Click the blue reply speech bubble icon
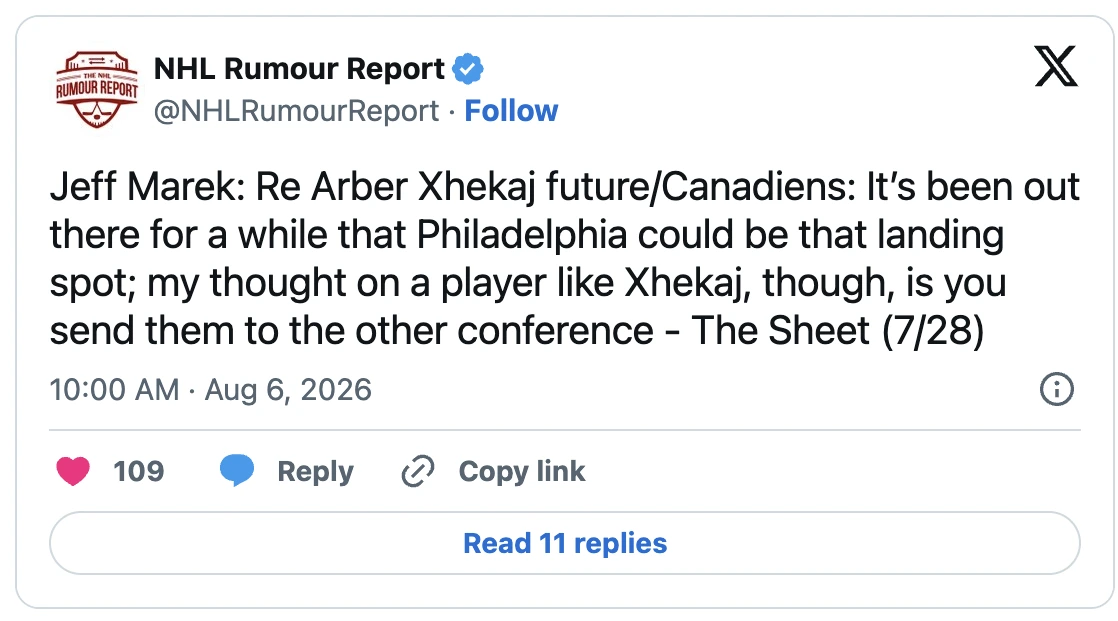 coord(237,471)
